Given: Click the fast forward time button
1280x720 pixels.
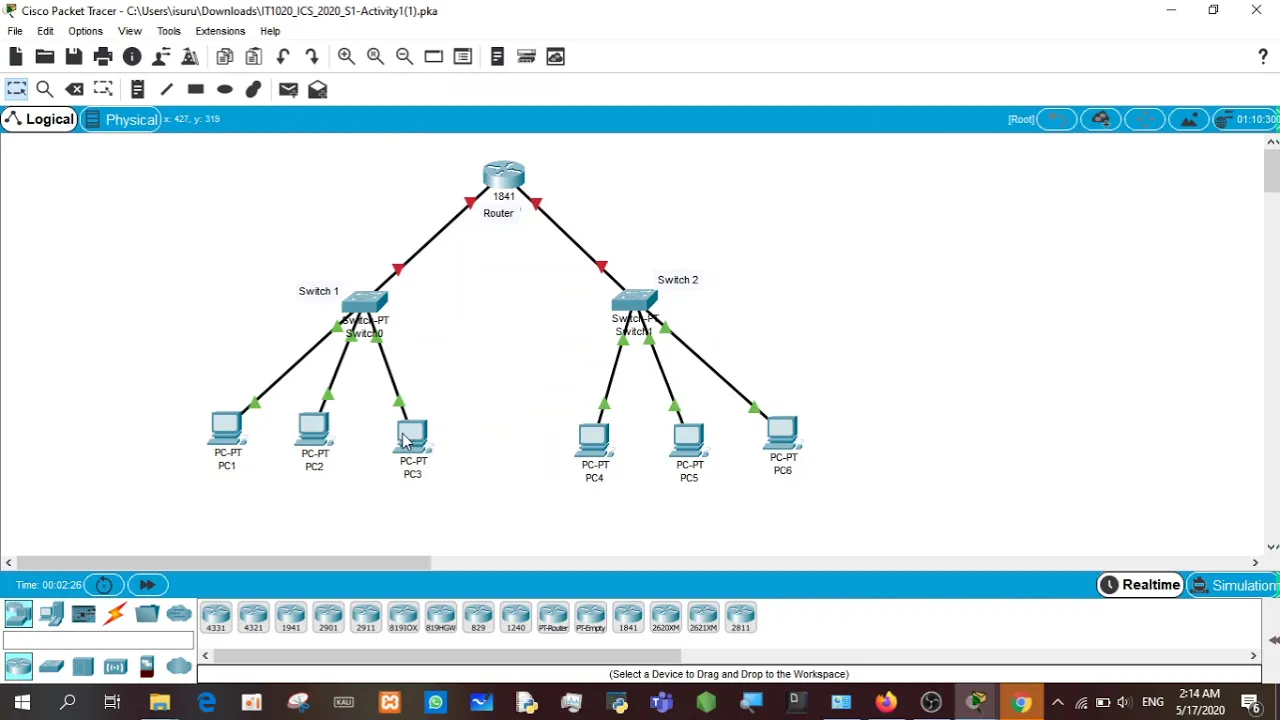Looking at the screenshot, I should (x=147, y=585).
